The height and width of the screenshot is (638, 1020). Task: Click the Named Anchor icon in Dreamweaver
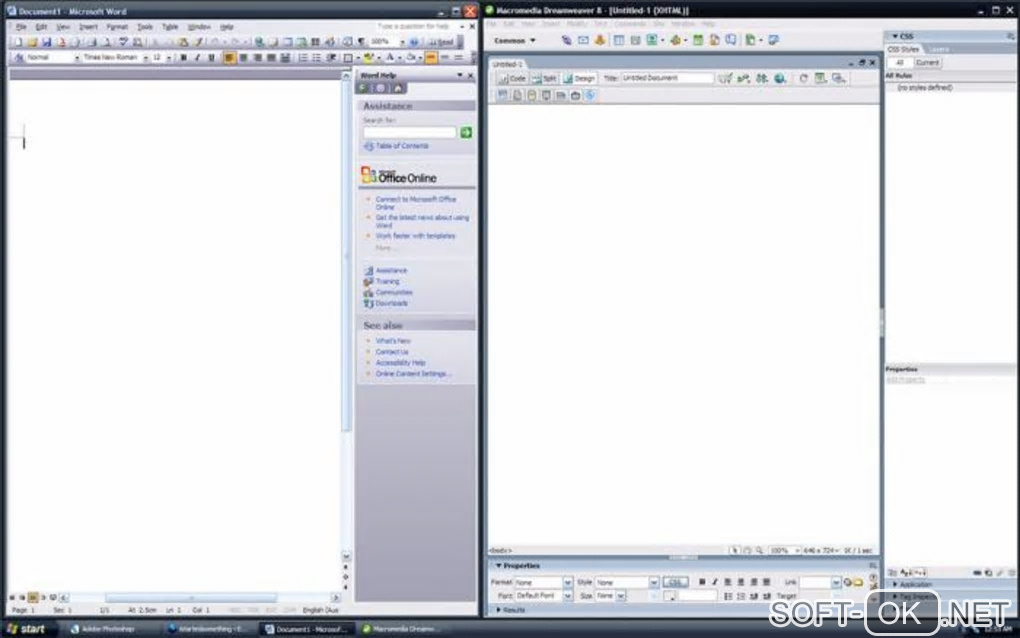pyautogui.click(x=599, y=40)
